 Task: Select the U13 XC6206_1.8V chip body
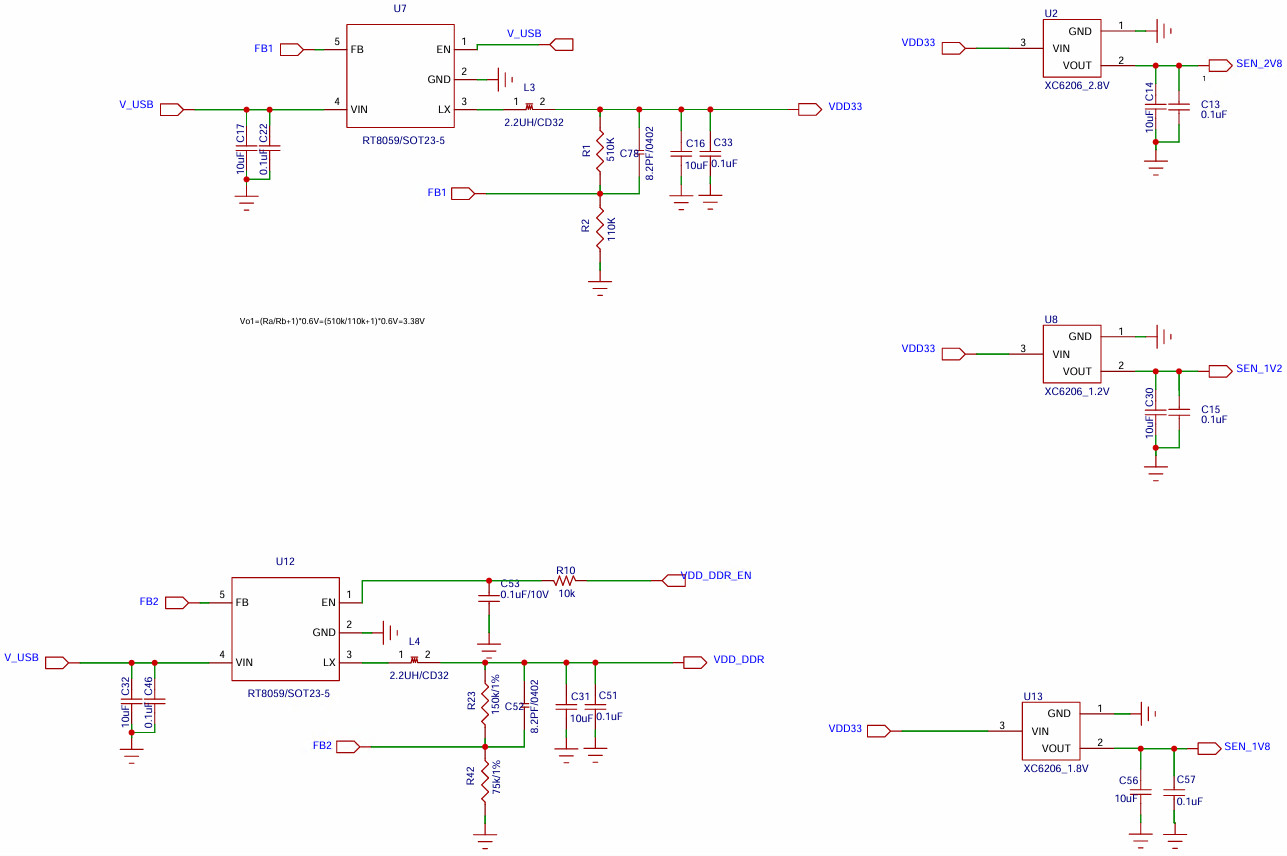point(1050,731)
